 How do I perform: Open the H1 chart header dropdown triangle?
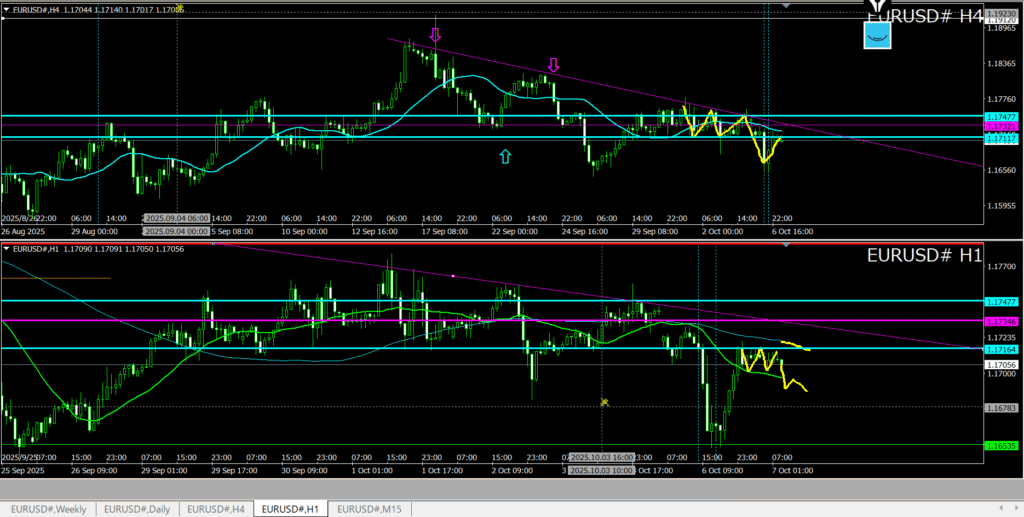point(6,248)
